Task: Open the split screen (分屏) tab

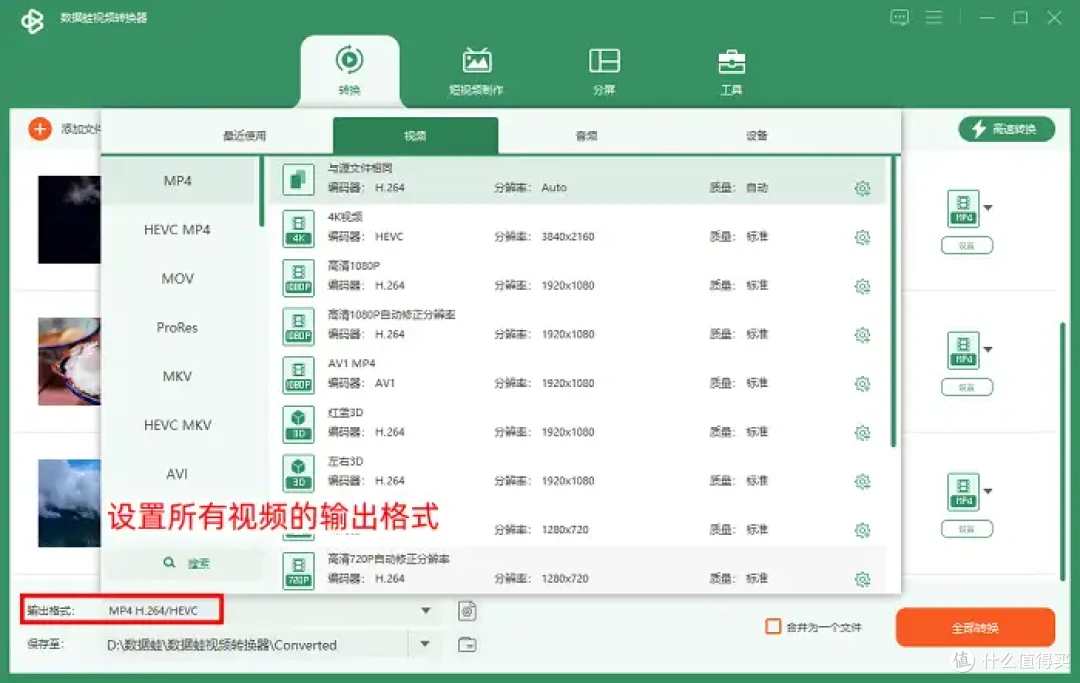Action: 604,71
